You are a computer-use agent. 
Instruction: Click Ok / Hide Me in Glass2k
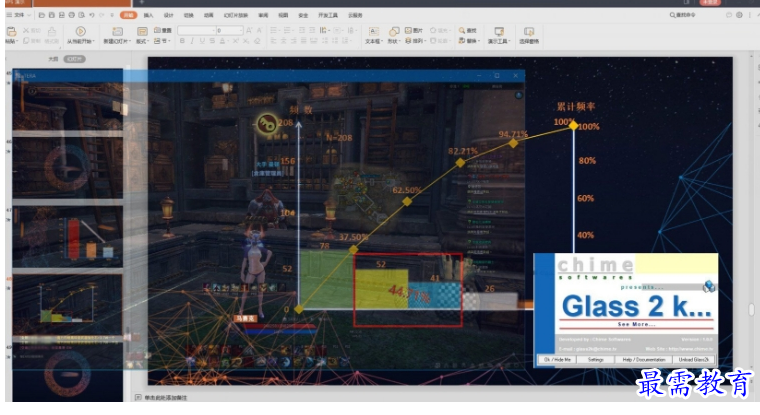[x=557, y=360]
